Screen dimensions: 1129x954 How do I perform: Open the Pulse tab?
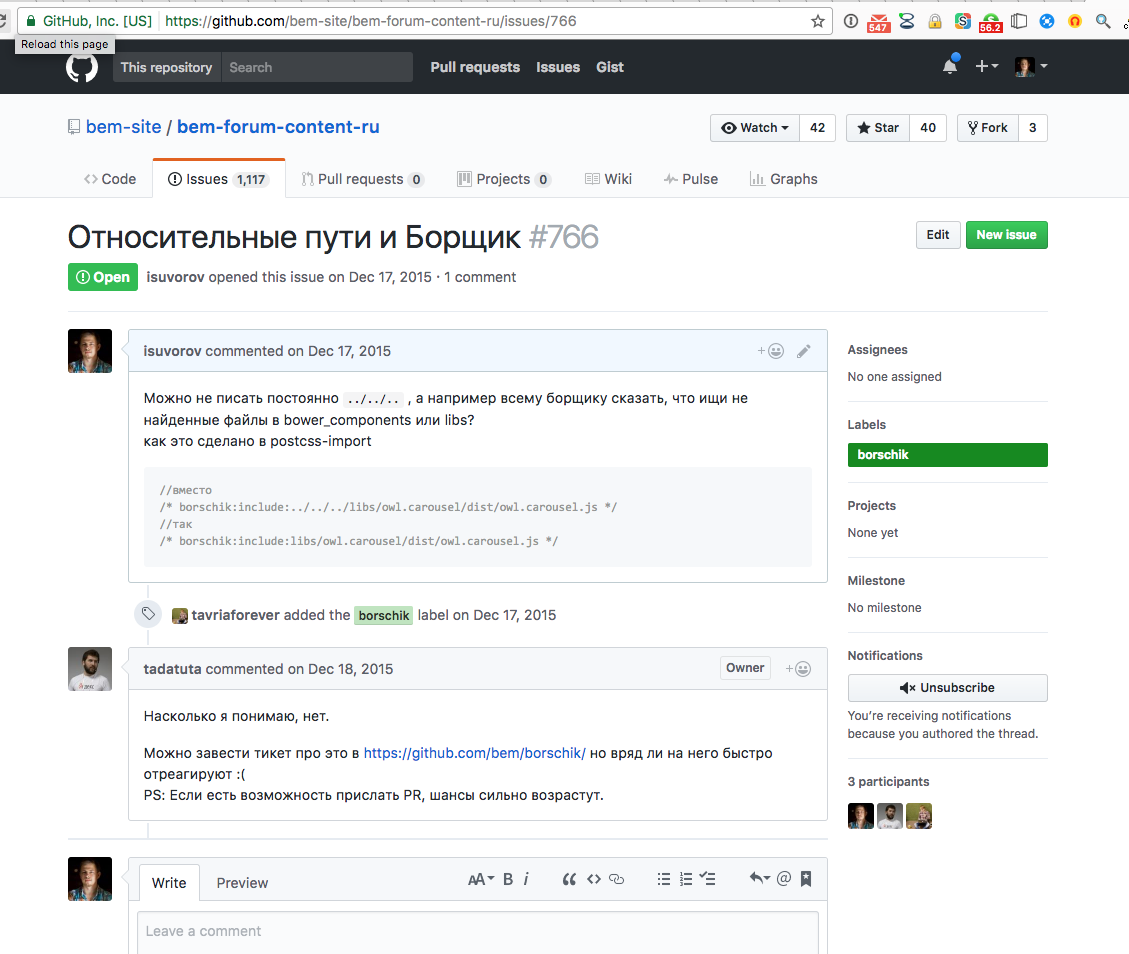(691, 179)
